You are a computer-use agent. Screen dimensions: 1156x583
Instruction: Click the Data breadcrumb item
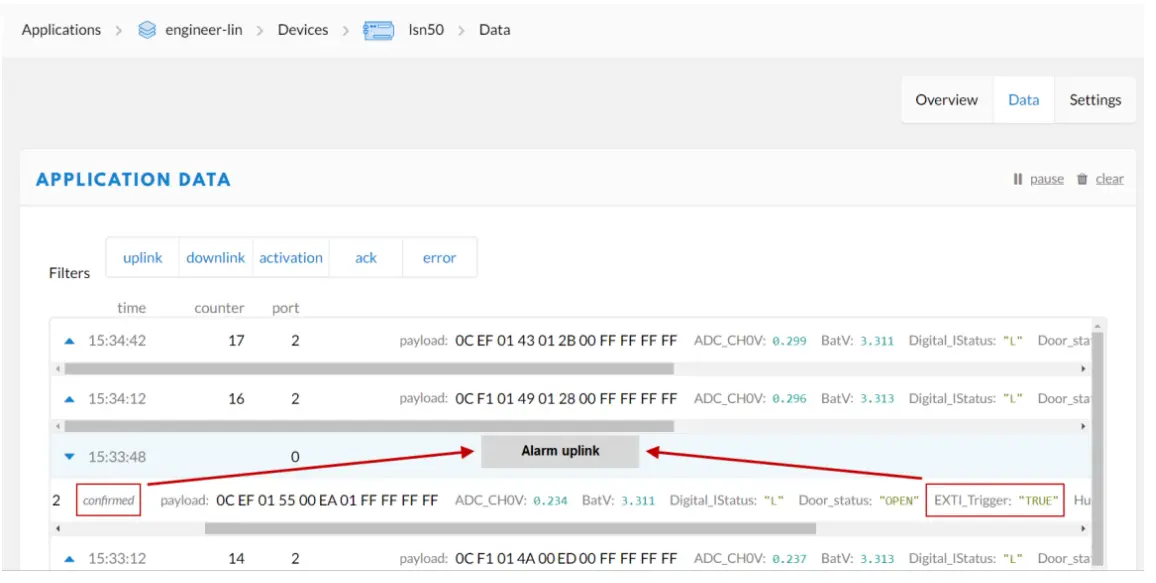(x=495, y=30)
